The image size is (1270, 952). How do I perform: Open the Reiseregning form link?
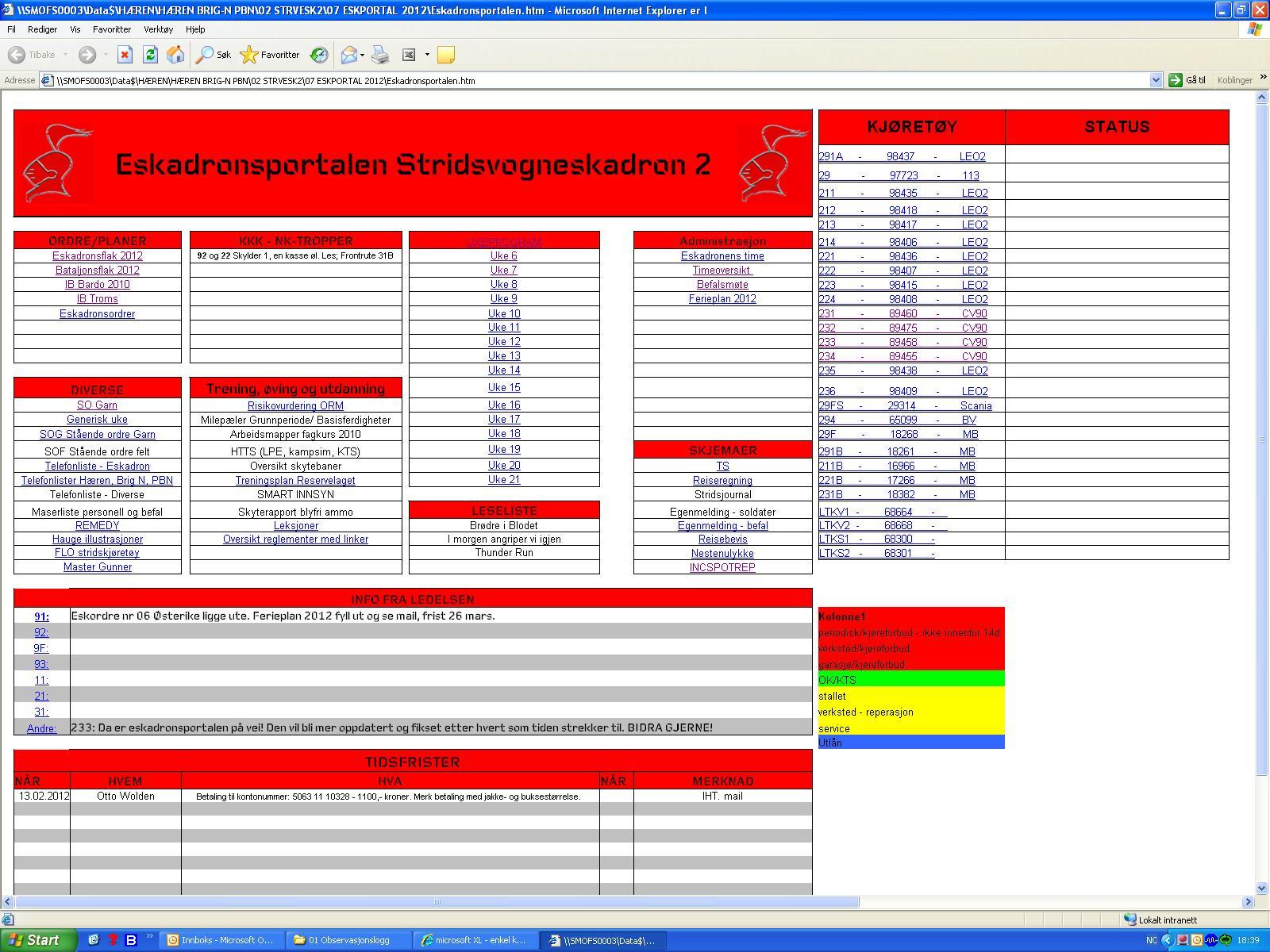722,480
